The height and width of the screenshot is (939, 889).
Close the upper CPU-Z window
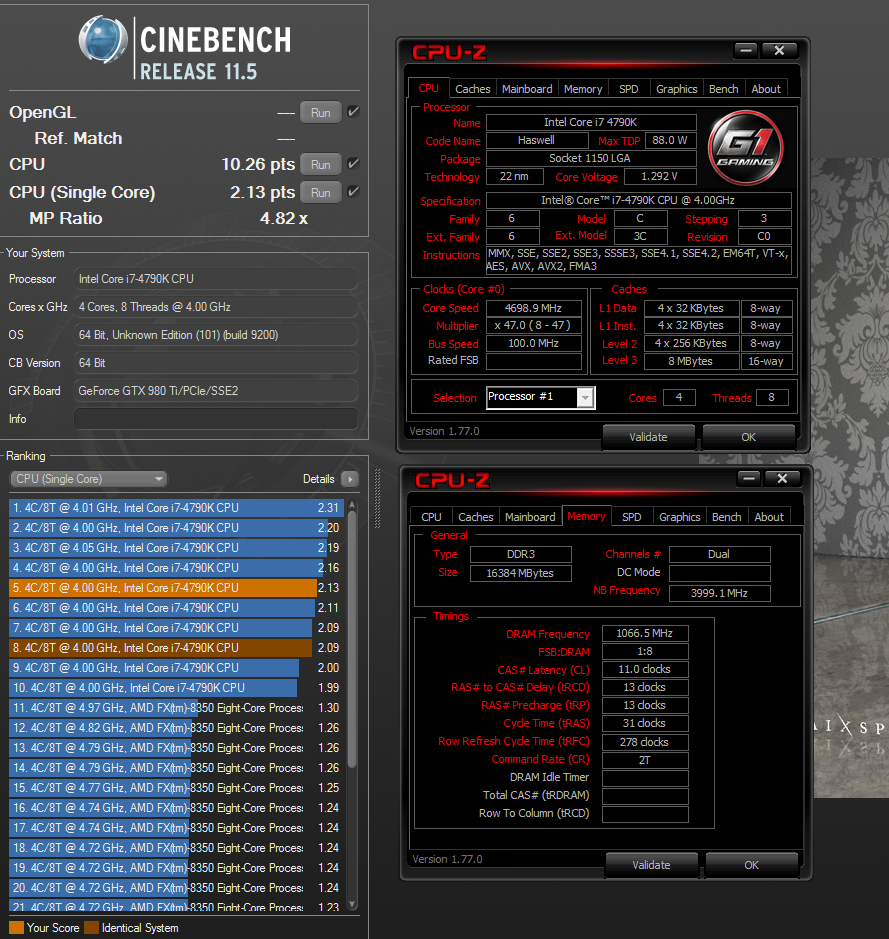point(779,50)
